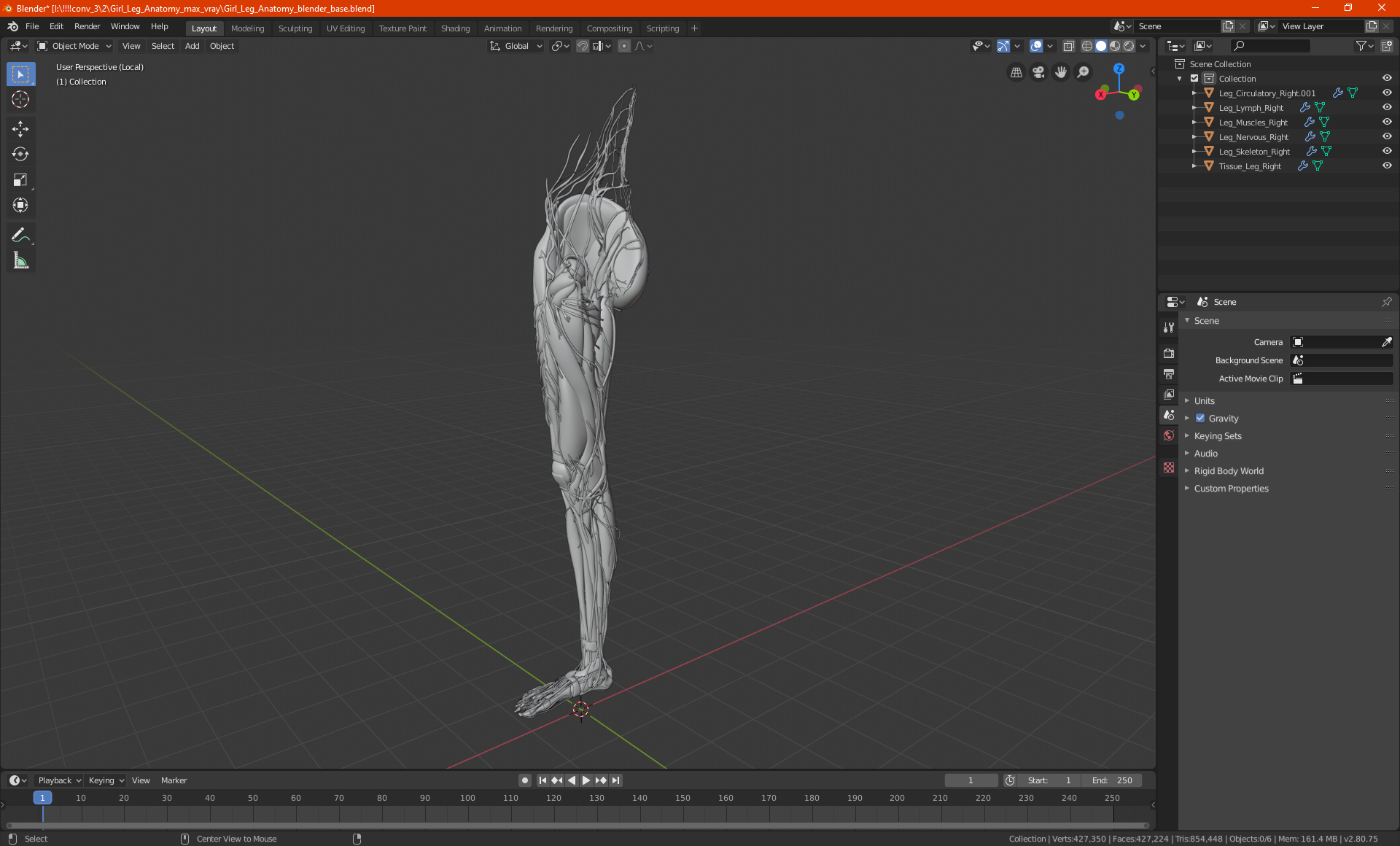Open the Render menu
Viewport: 1400px width, 846px height.
coord(87,26)
